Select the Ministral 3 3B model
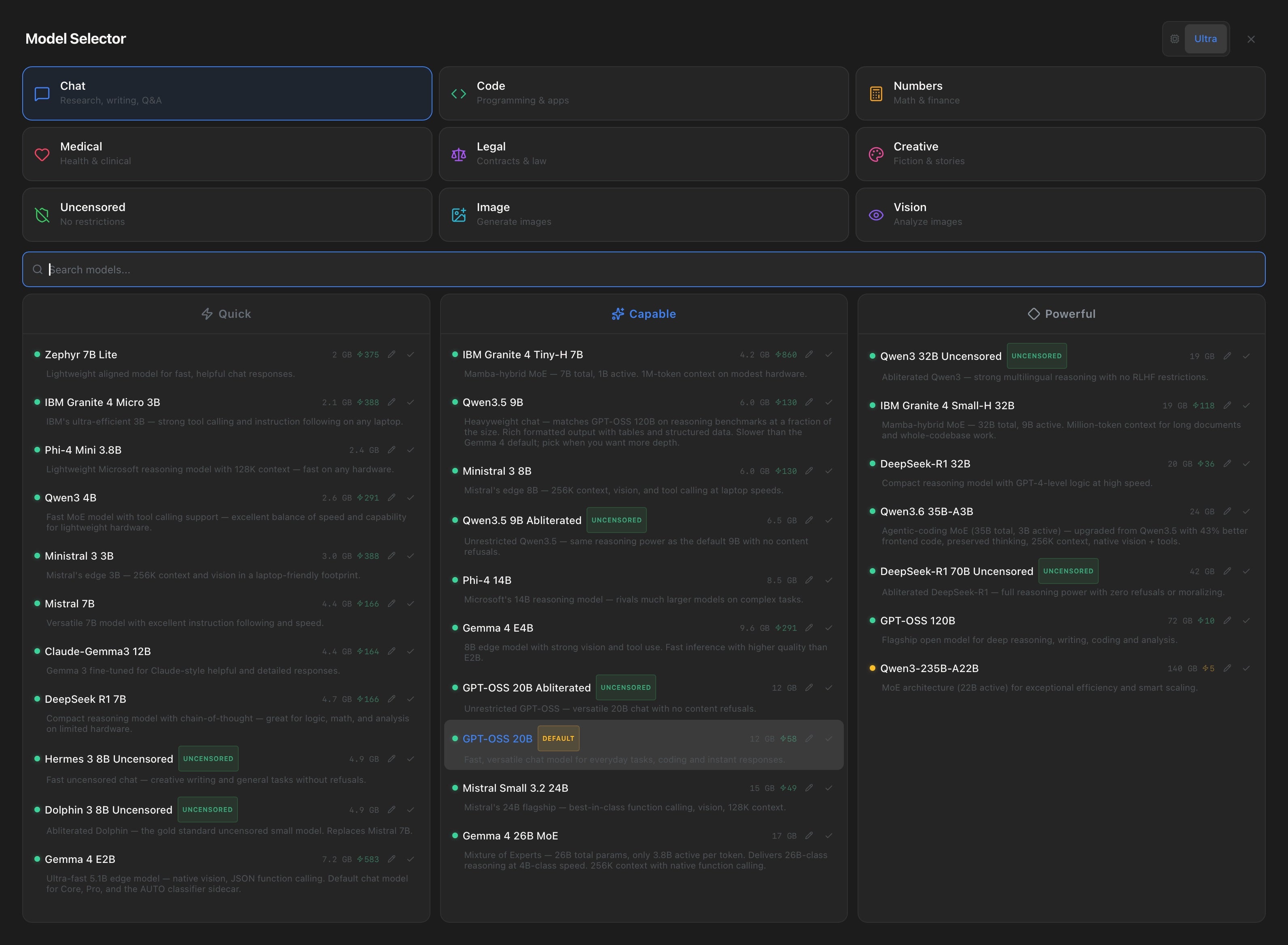 [226, 565]
